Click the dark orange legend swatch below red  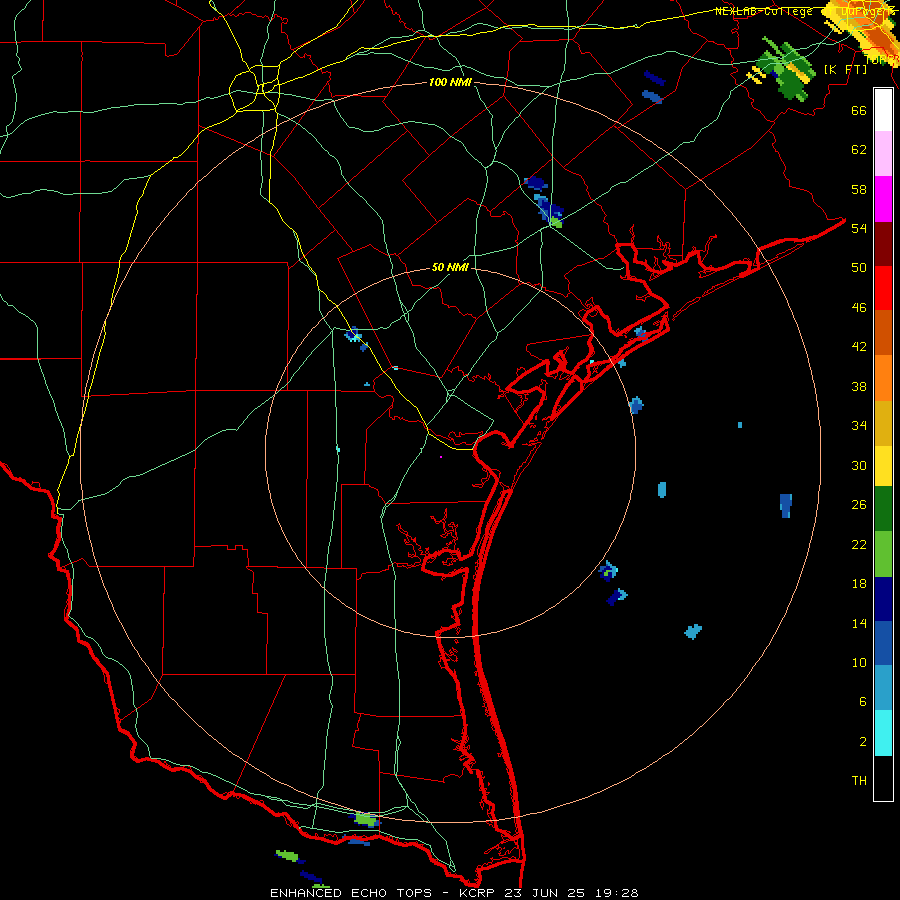[883, 332]
